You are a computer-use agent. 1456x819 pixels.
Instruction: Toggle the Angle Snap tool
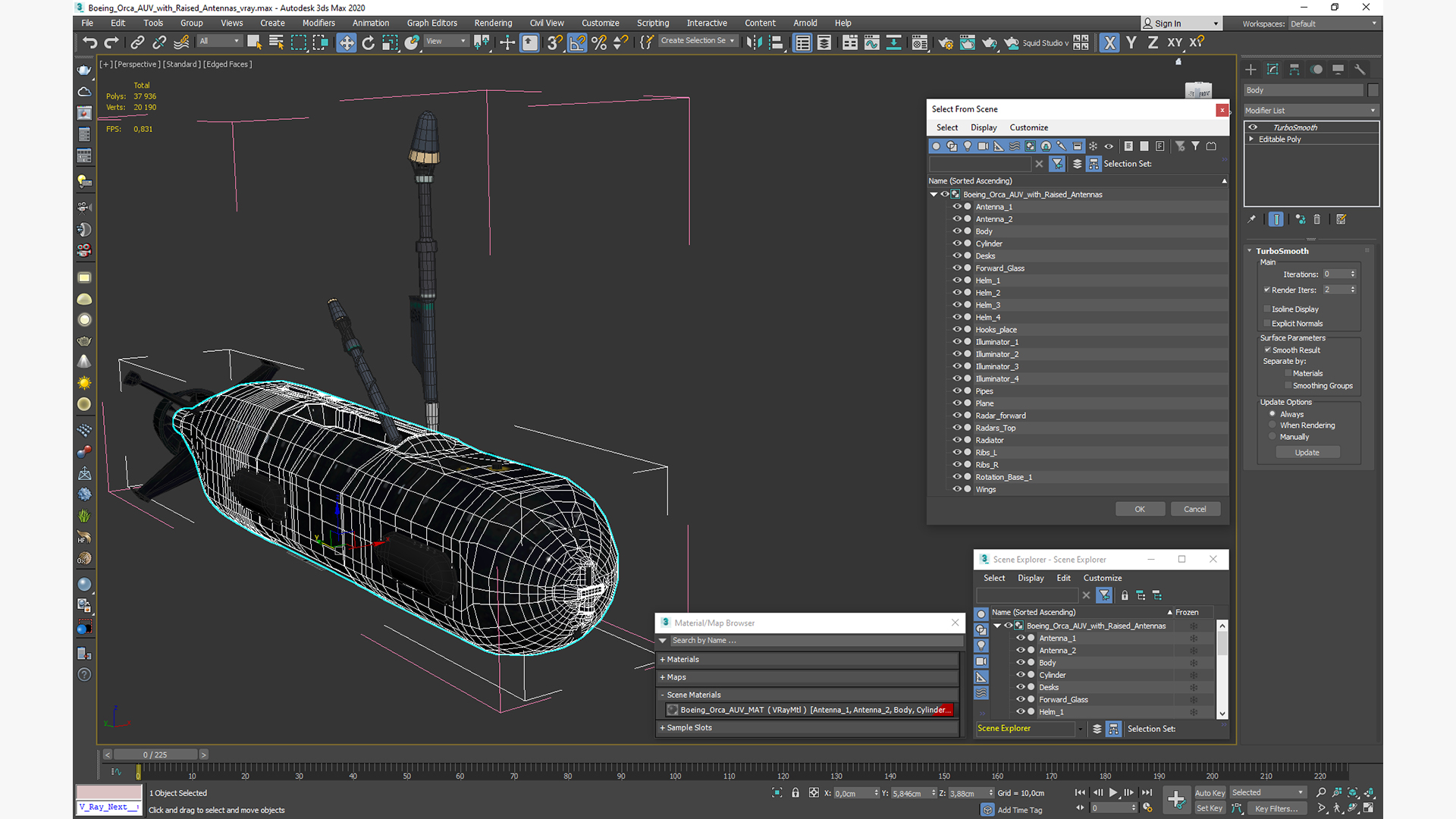tap(577, 42)
